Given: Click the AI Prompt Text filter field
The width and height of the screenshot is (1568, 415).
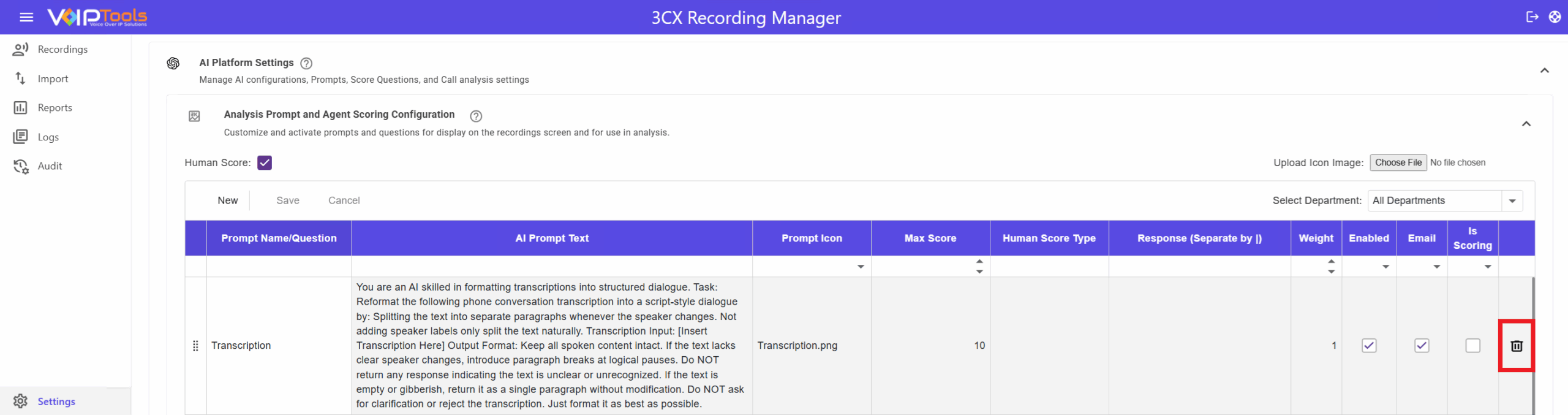Looking at the screenshot, I should point(552,267).
